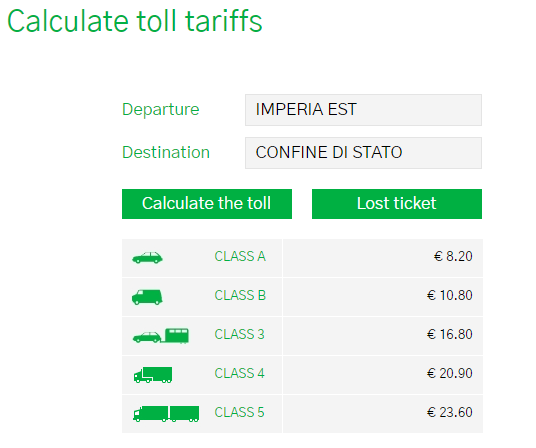The height and width of the screenshot is (448, 536).
Task: Focus the Departure field showing IMPERIA EST
Action: pyautogui.click(x=363, y=110)
